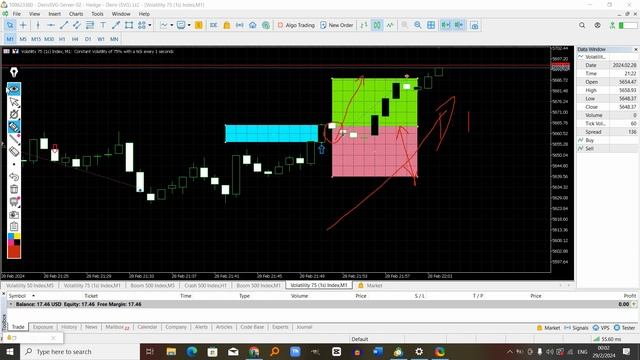Open the chart templates dropdown arrow
The height and width of the screenshot is (360, 640).
coord(189,25)
